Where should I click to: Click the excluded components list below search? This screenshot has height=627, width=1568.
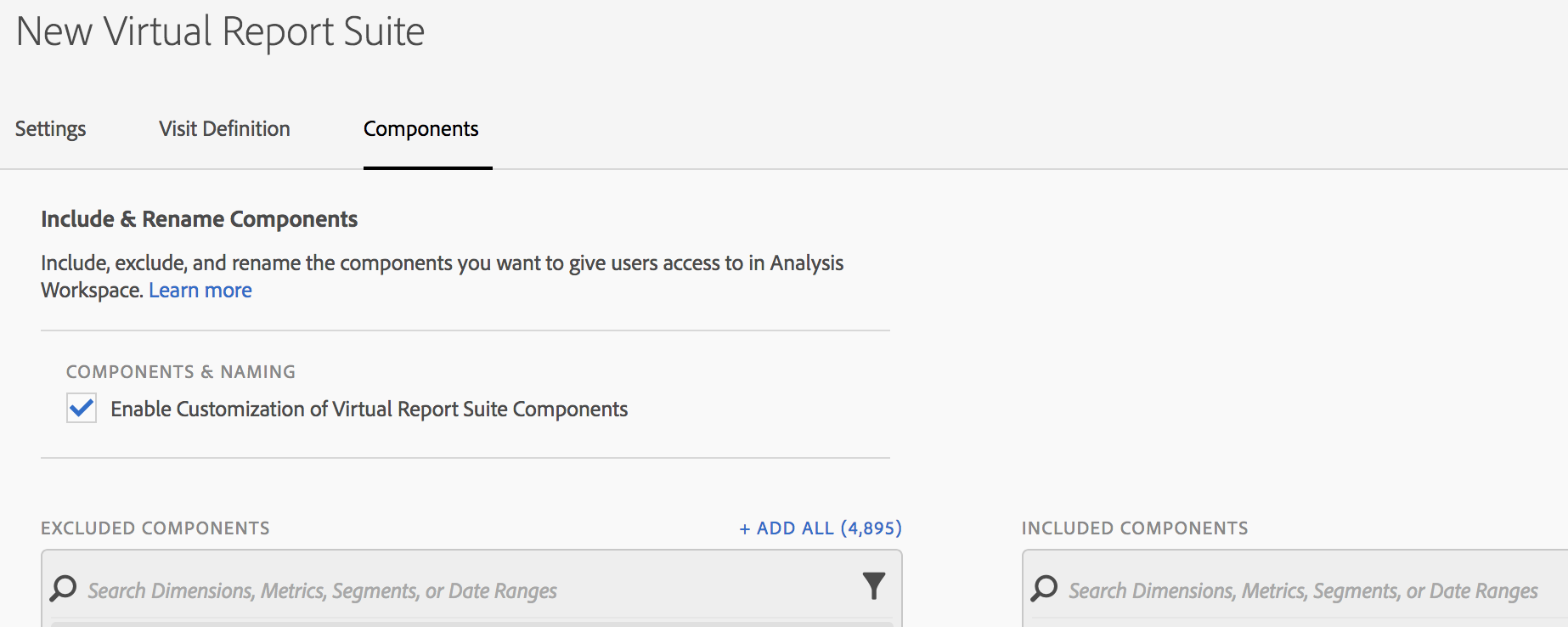(x=471, y=624)
